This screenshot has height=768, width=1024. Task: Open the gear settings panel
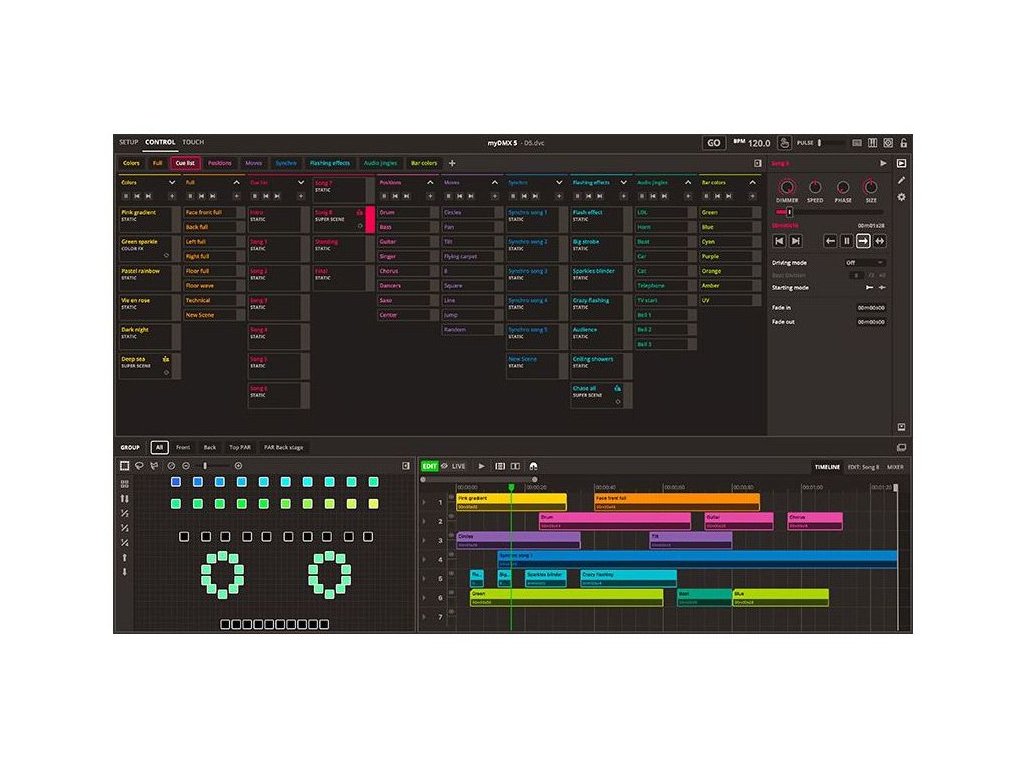pyautogui.click(x=901, y=197)
